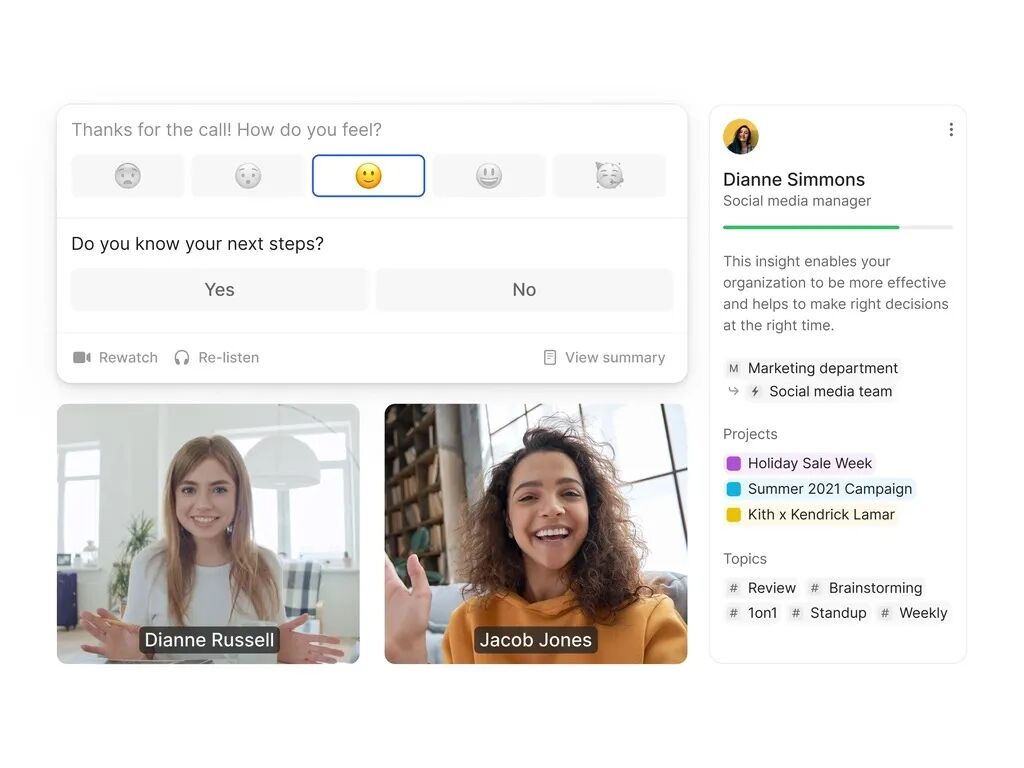Click Jacob Jones video thumbnail
Image resolution: width=1024 pixels, height=768 pixels.
[536, 533]
